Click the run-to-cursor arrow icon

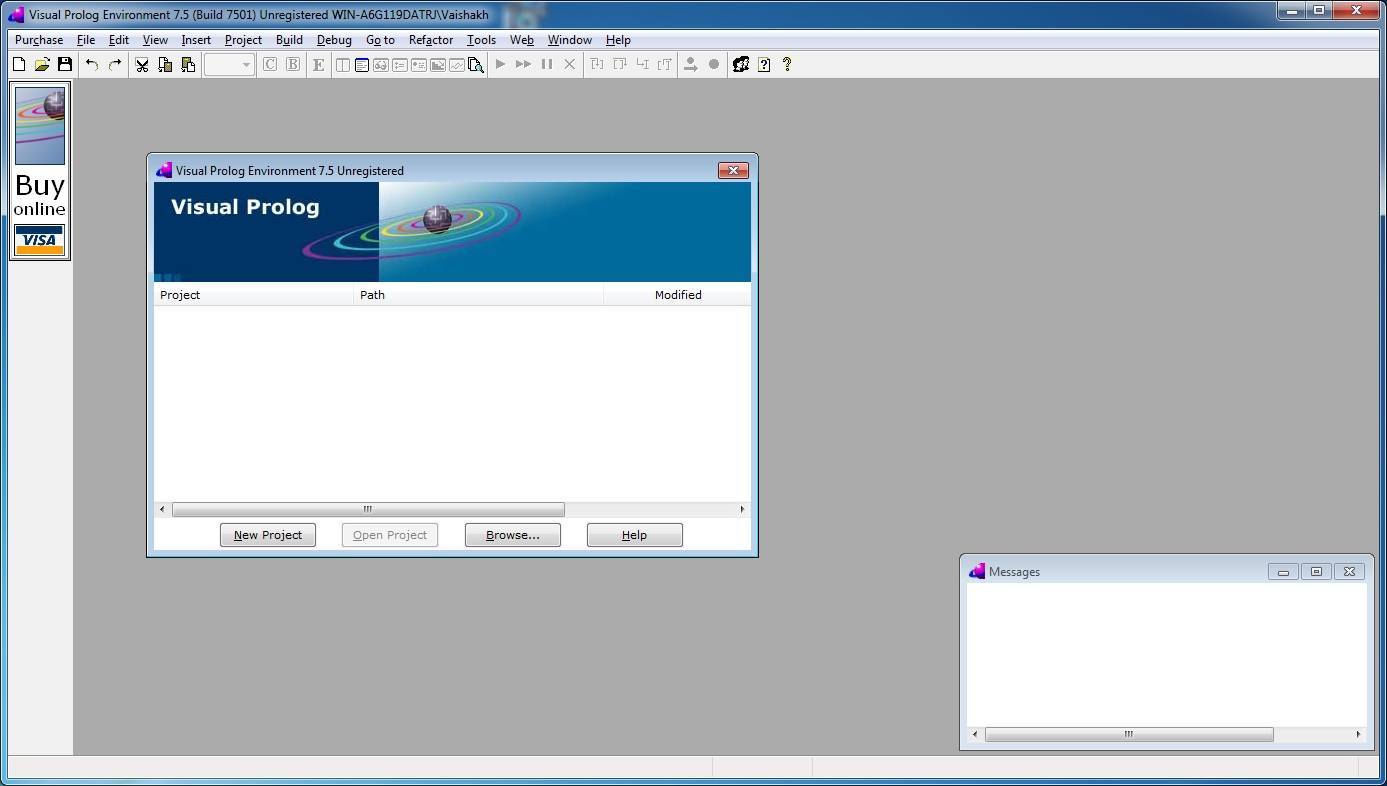pyautogui.click(x=690, y=64)
